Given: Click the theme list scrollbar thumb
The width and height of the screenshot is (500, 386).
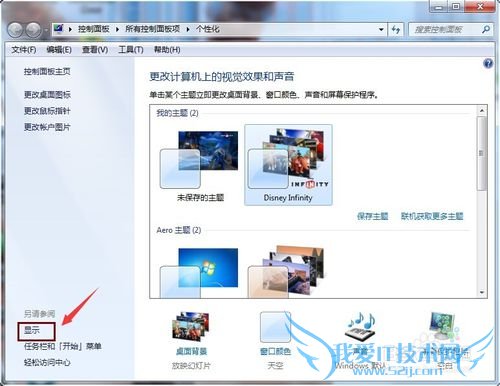Looking at the screenshot, I should [482, 153].
